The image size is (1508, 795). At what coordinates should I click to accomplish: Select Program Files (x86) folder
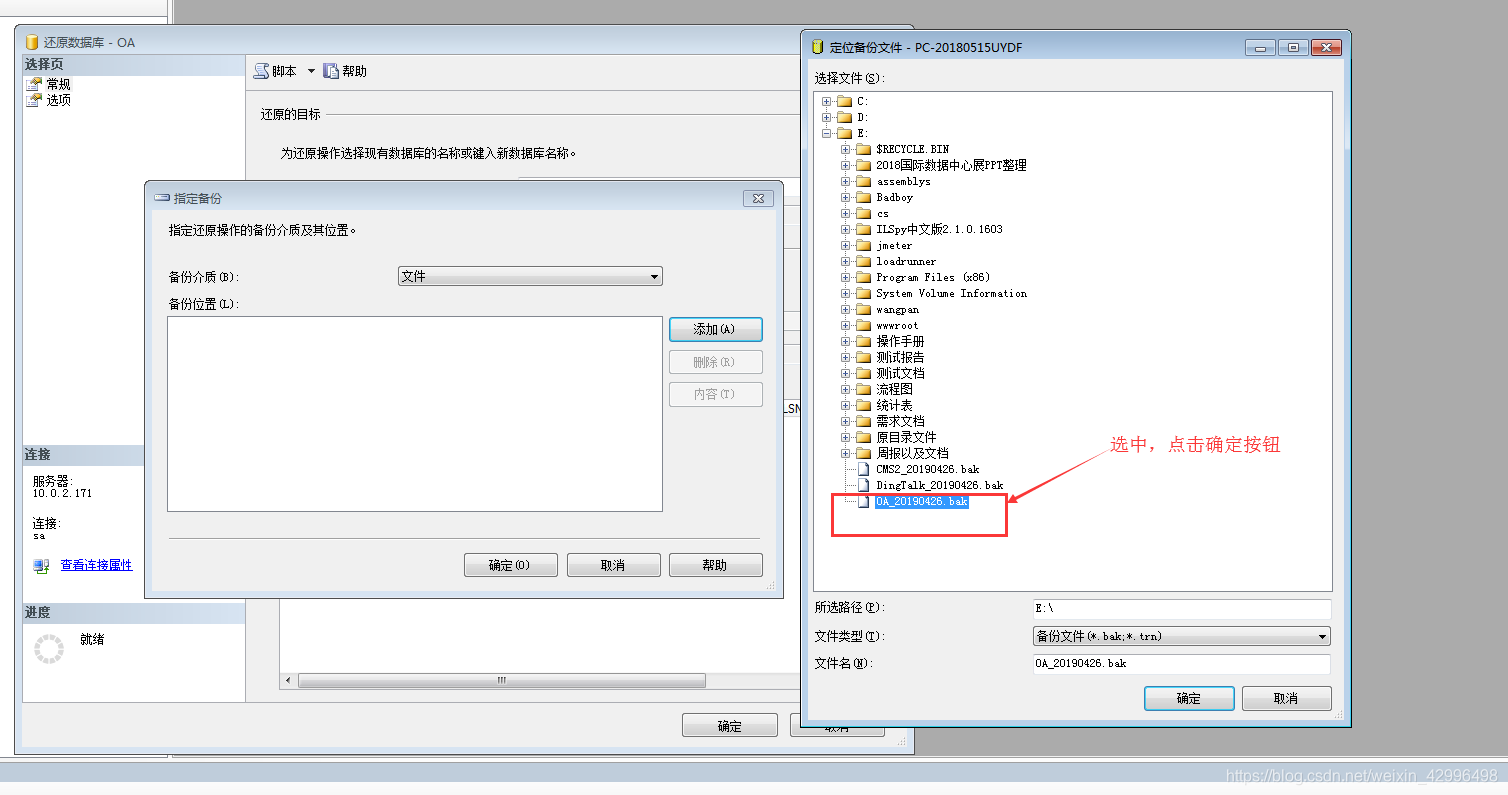(x=933, y=277)
